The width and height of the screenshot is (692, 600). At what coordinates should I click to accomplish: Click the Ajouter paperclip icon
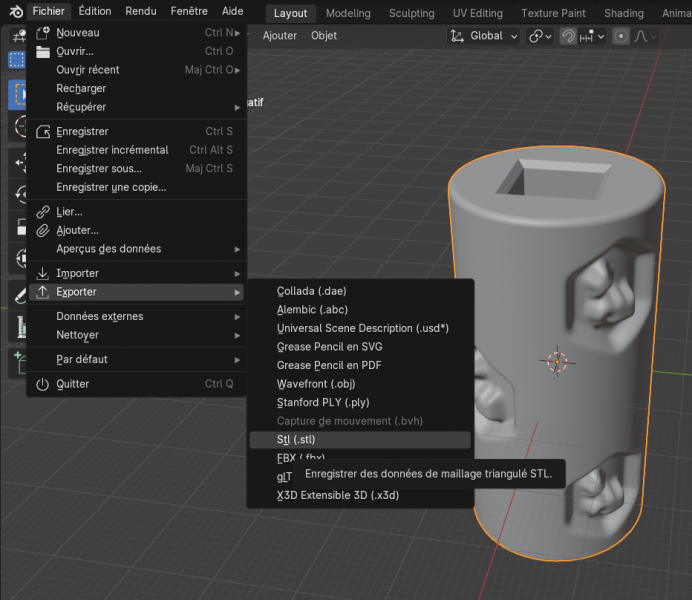click(42, 230)
